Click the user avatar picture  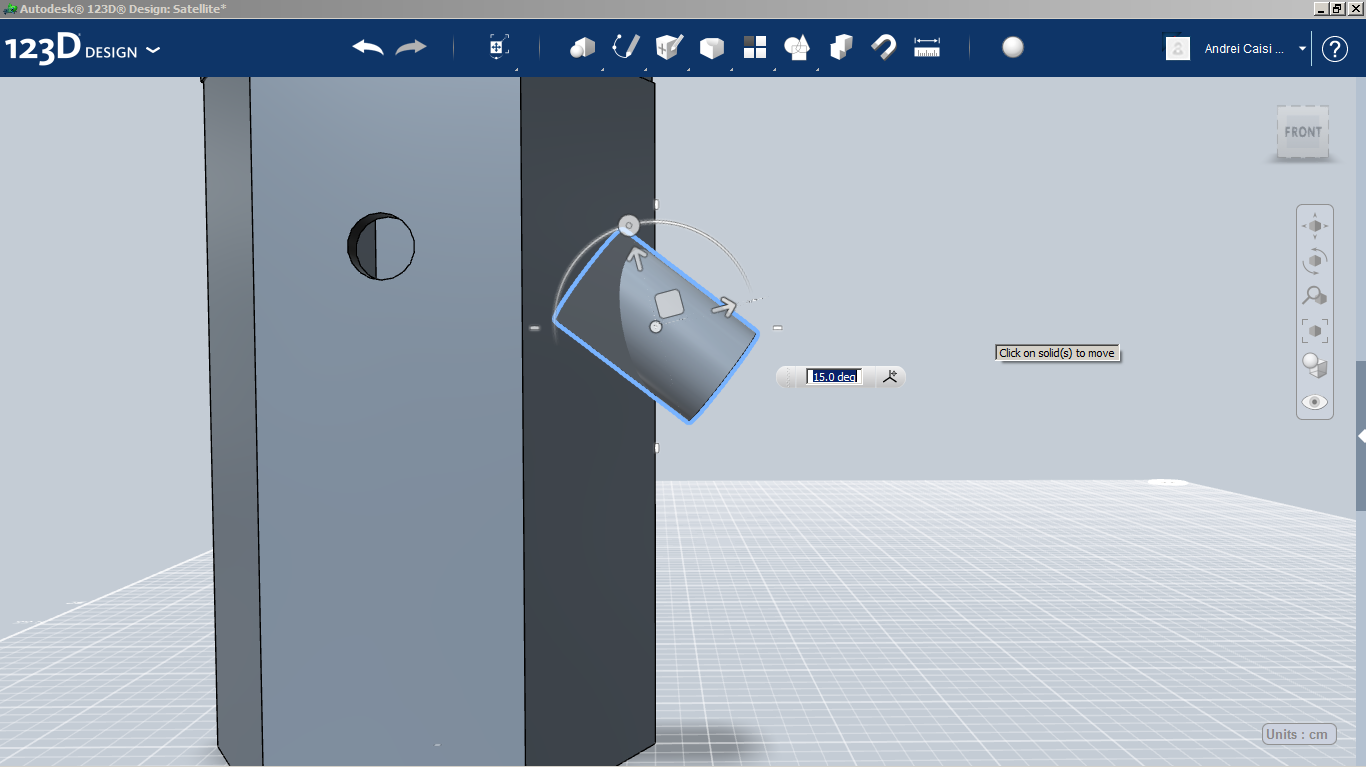click(x=1178, y=48)
